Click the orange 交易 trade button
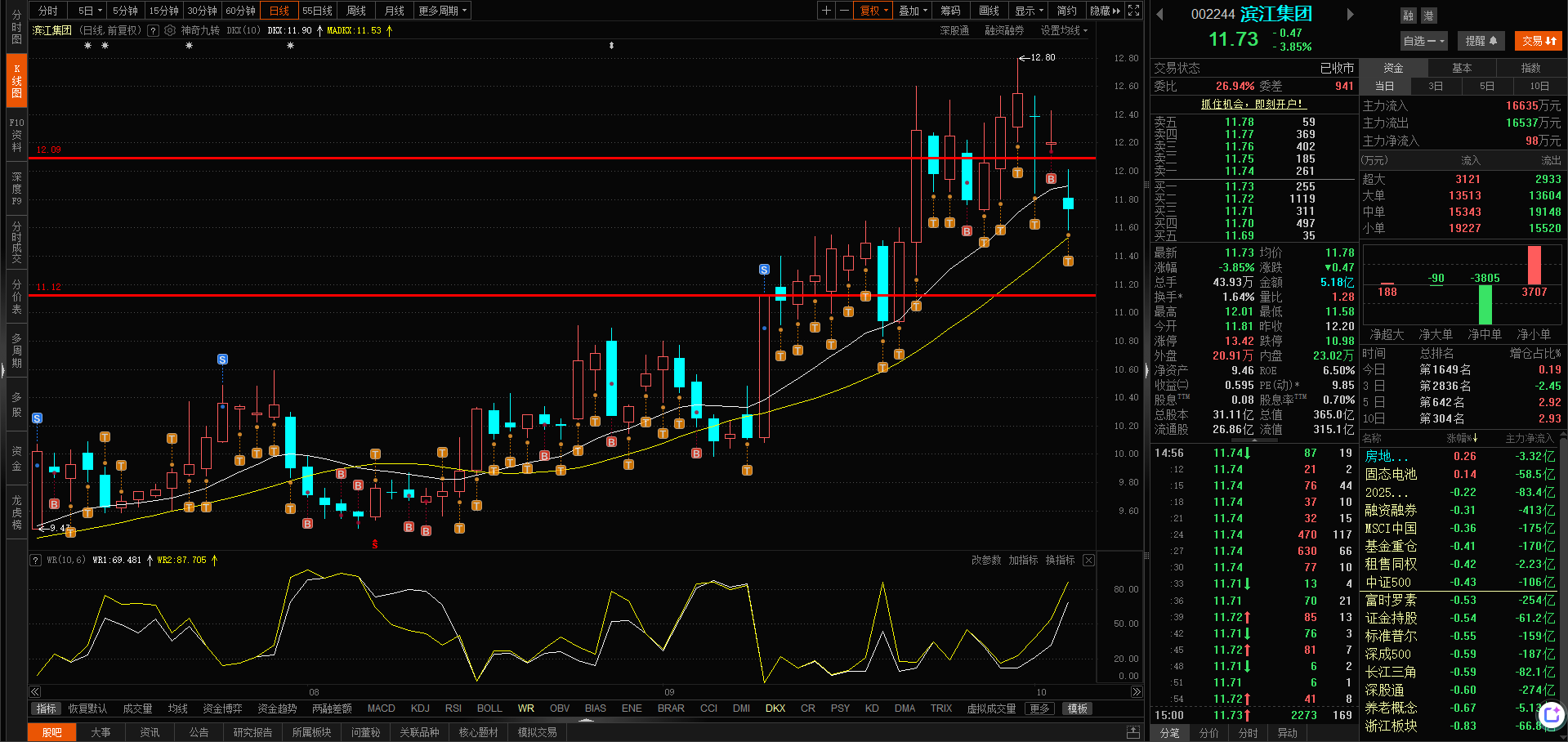The height and width of the screenshot is (742, 1568). (1539, 41)
